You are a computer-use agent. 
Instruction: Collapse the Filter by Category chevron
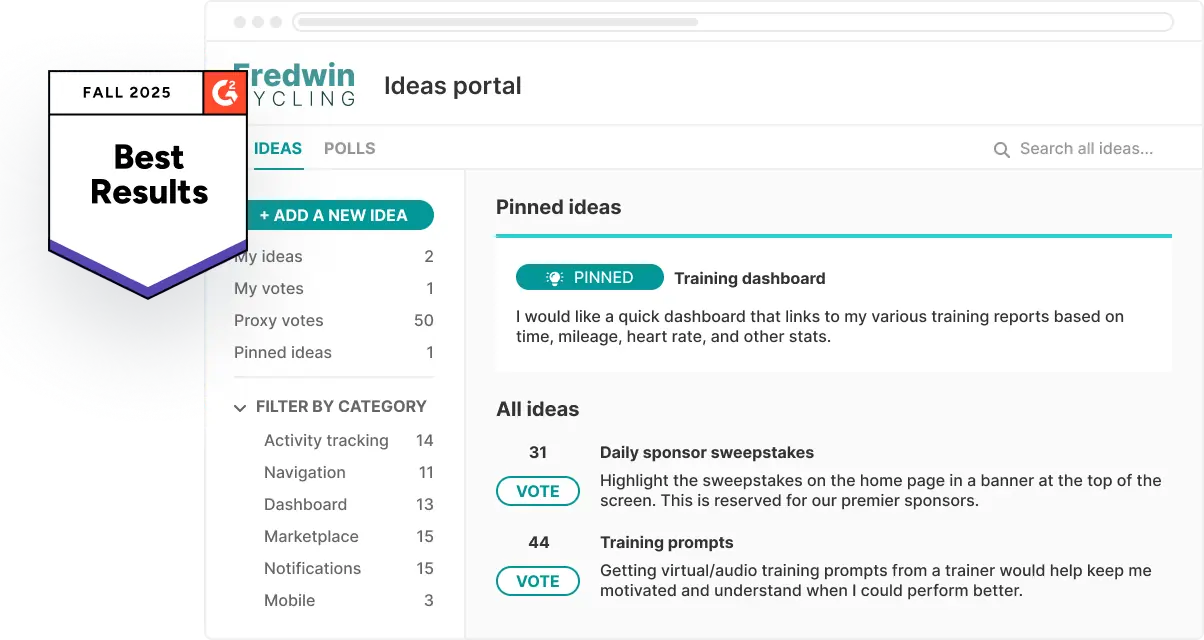point(240,408)
